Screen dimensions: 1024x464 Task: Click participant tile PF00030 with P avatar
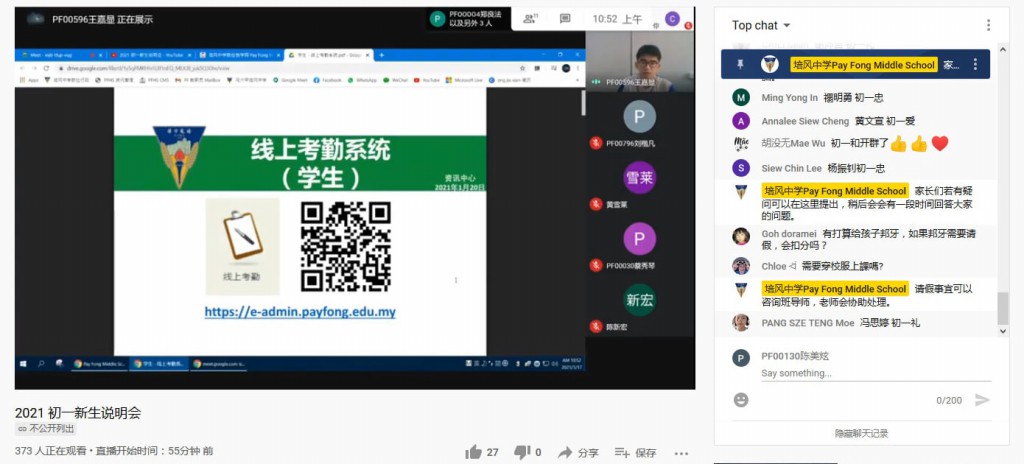(639, 239)
